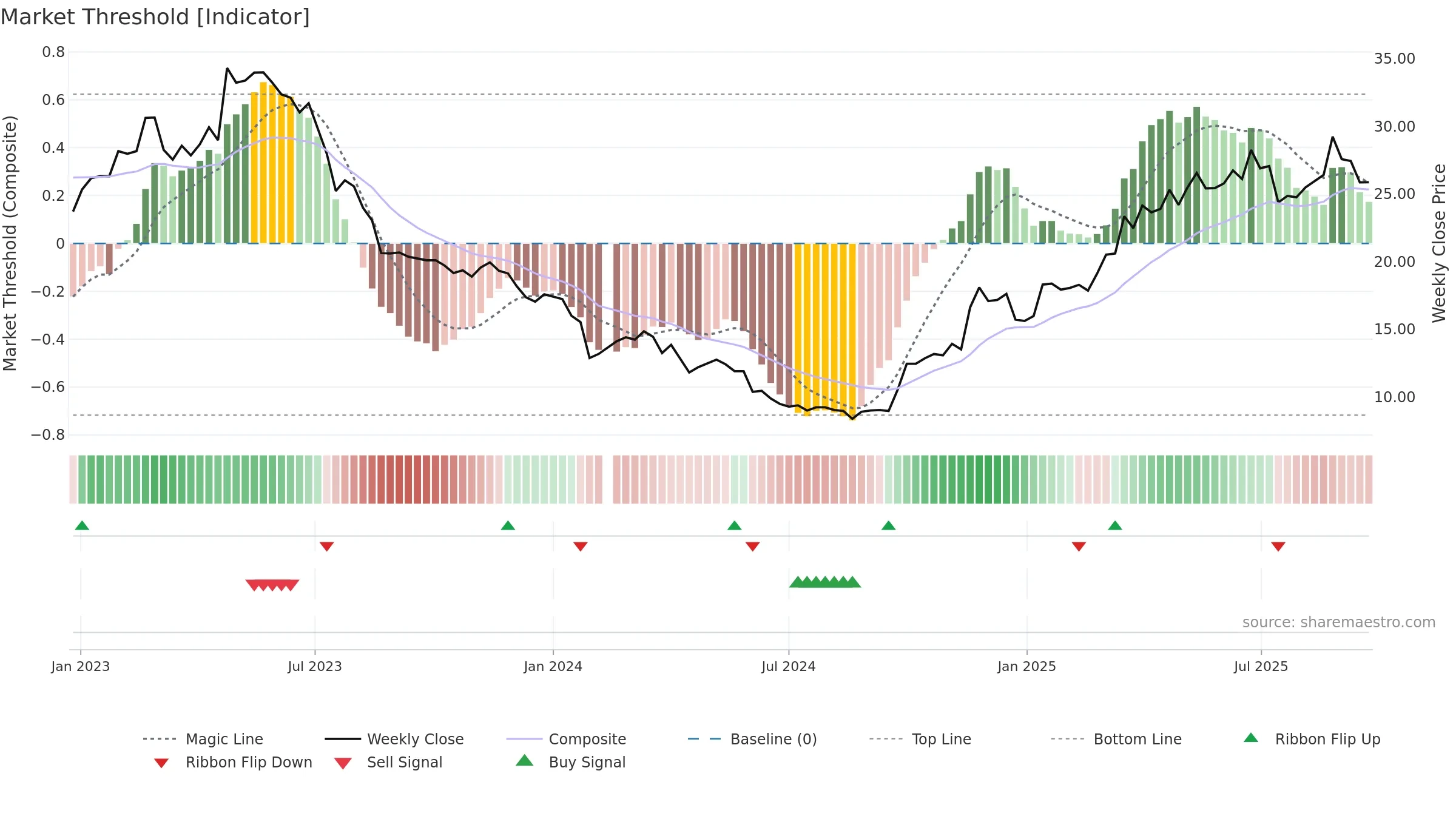Click the green Buy Signal marker cluster after Jul 2024

tap(825, 582)
